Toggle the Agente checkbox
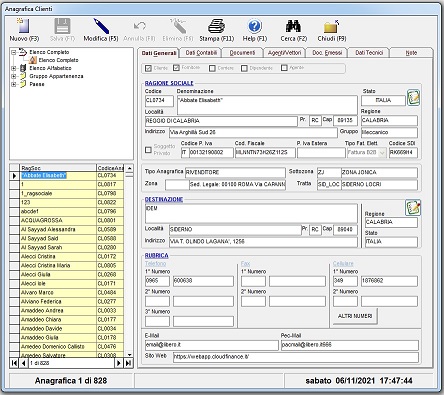Screen dimensions: 444x395 (284, 68)
